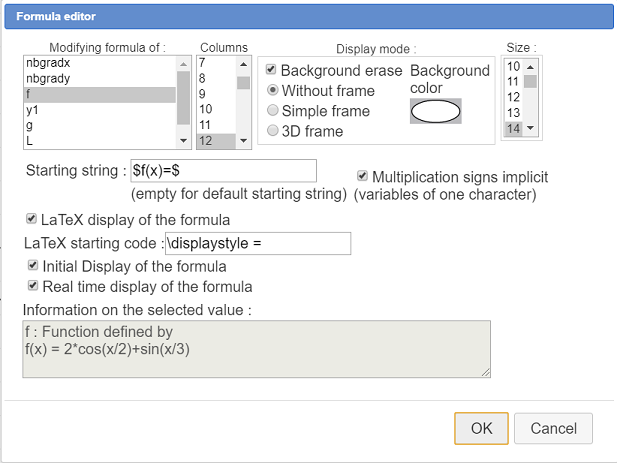Click the Starting string input field

point(223,170)
